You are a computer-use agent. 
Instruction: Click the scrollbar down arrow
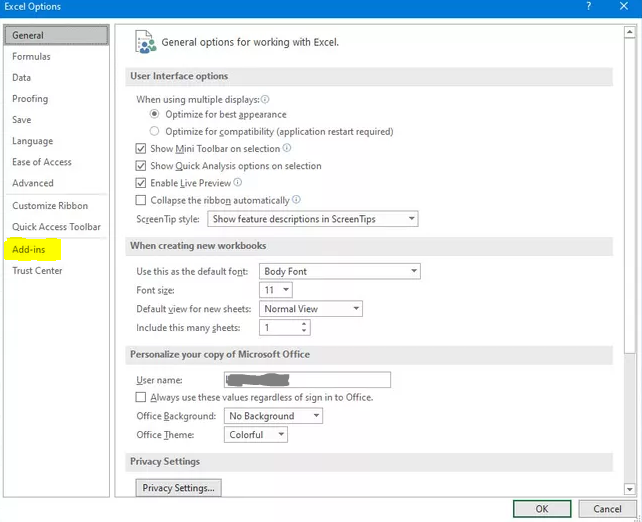point(629,489)
